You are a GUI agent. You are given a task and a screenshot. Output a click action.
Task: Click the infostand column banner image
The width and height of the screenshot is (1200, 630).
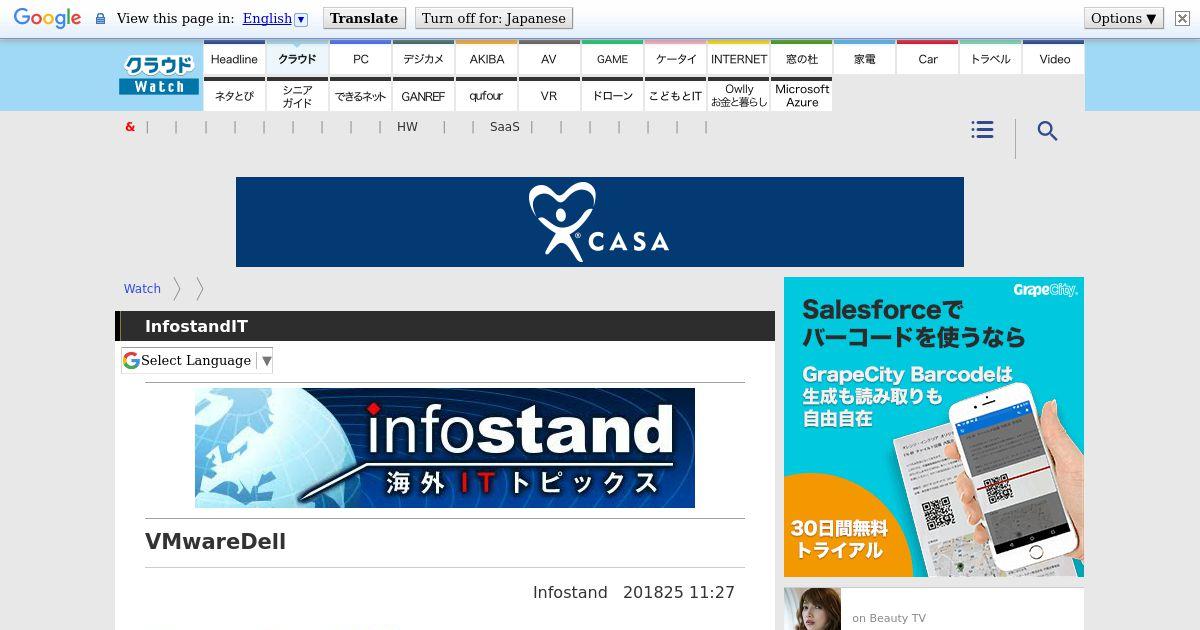coord(445,448)
